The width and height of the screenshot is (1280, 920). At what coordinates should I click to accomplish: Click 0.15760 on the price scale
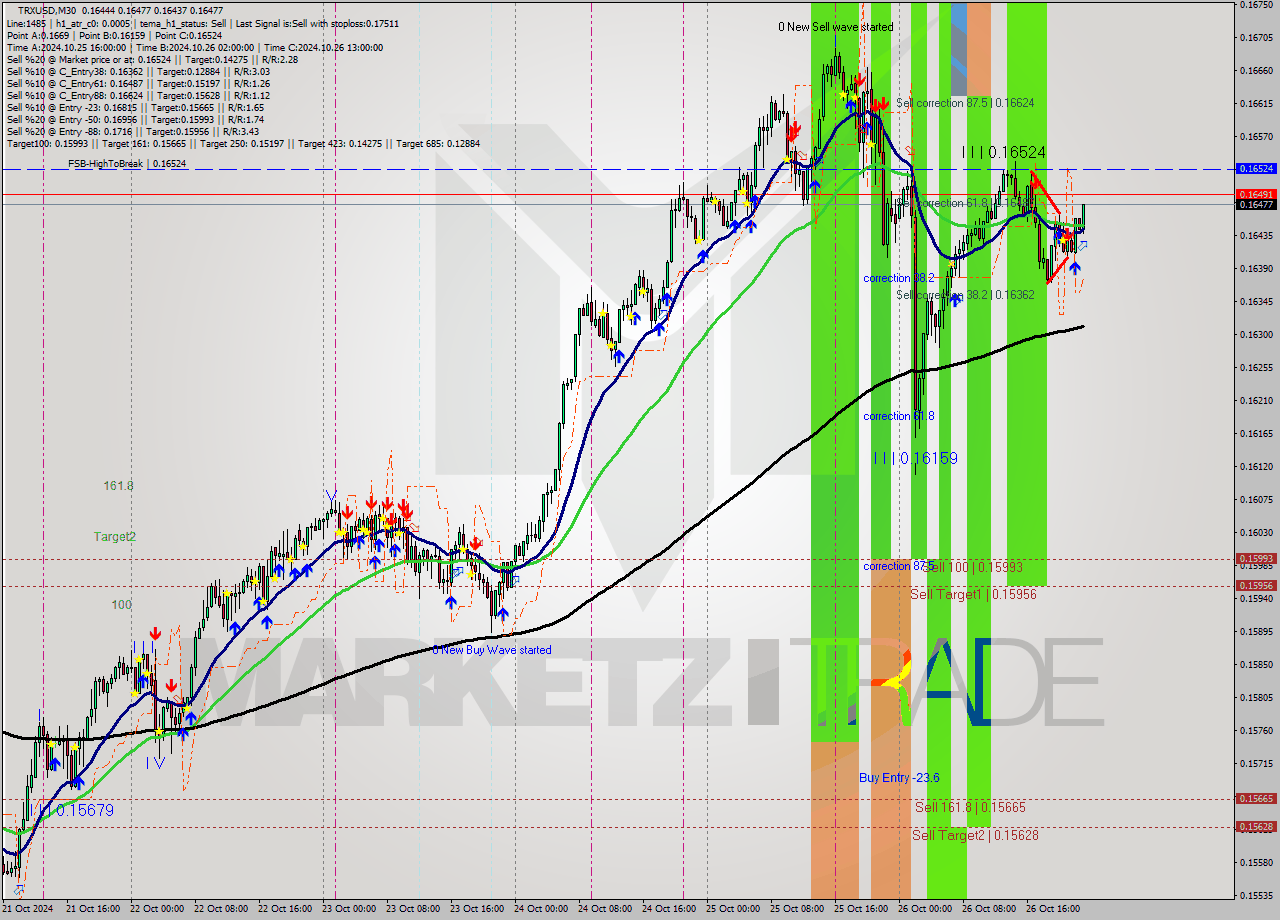point(1256,730)
